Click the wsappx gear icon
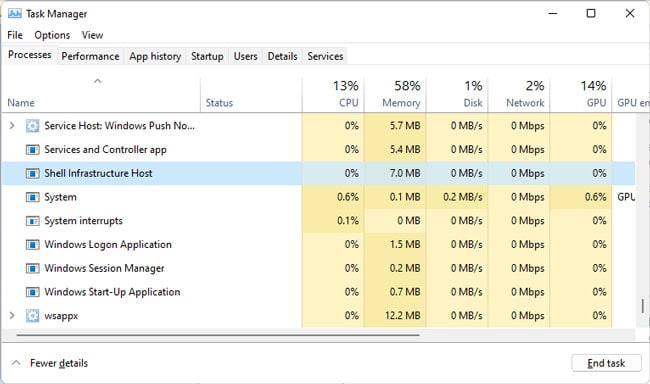The width and height of the screenshot is (650, 384). [32, 316]
